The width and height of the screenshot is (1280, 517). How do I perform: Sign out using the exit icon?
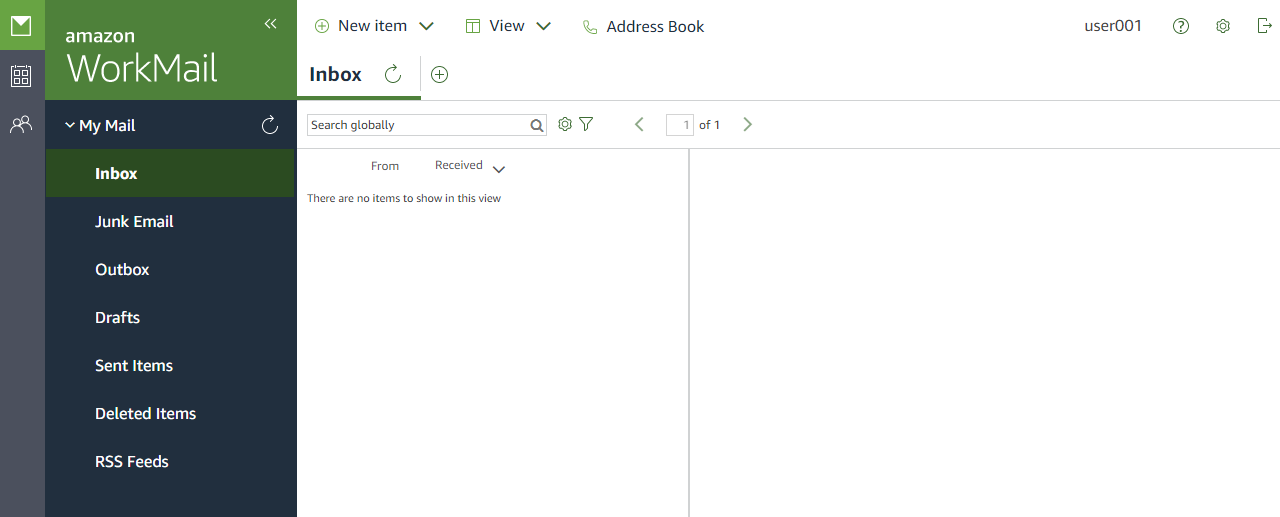click(1265, 26)
